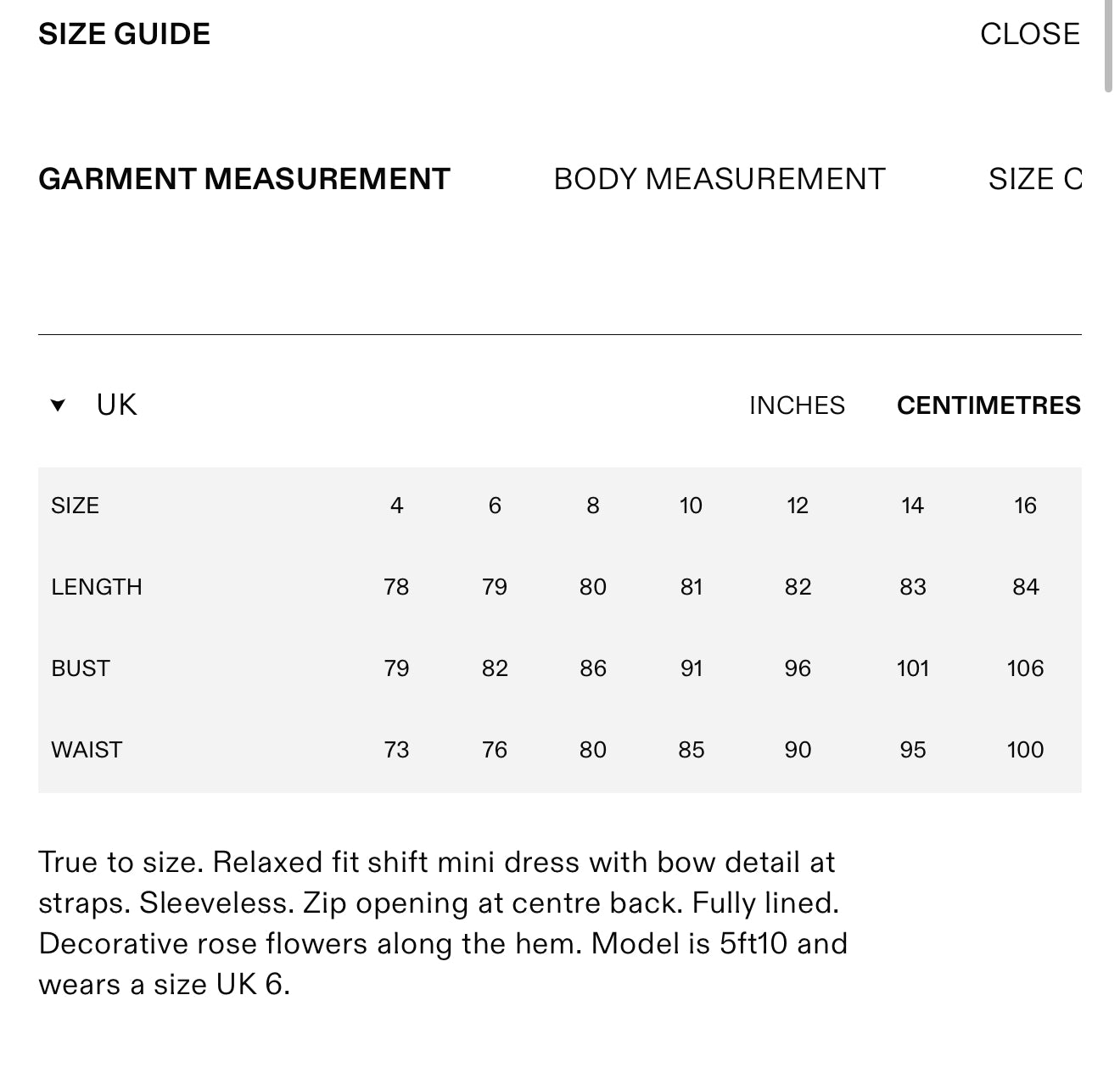Click the size 16 column header
The image size is (1120, 1090).
1025,506
